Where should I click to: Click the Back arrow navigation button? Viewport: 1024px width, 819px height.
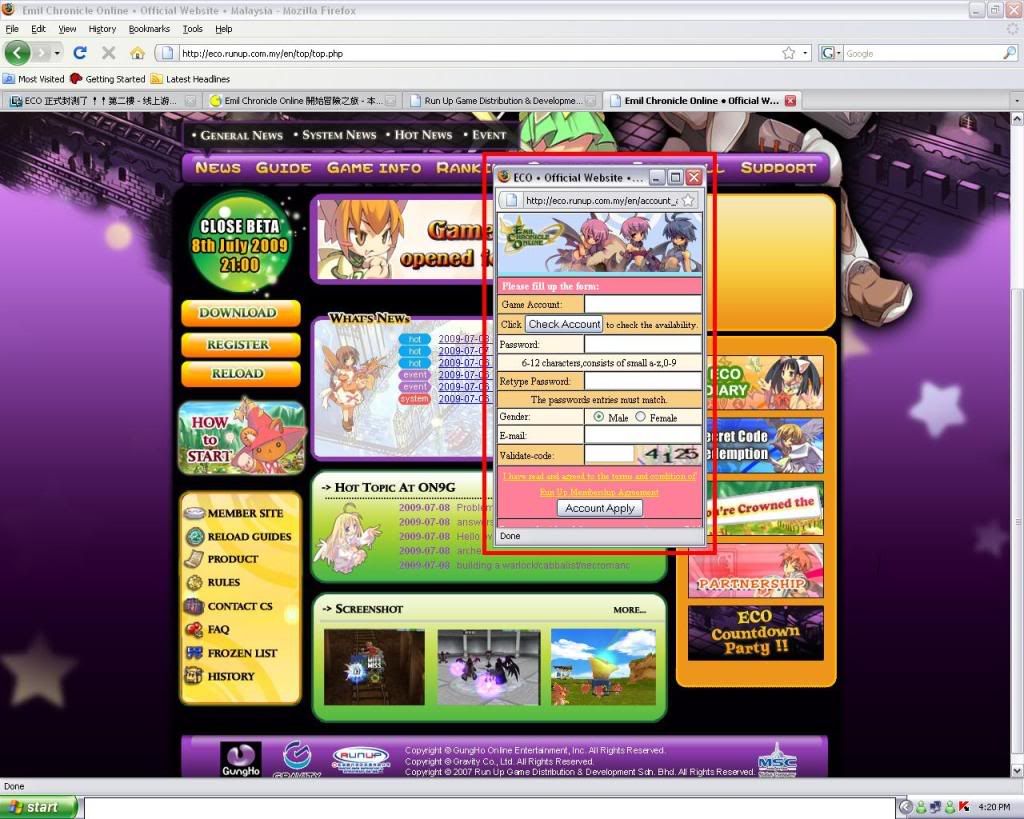[18, 53]
